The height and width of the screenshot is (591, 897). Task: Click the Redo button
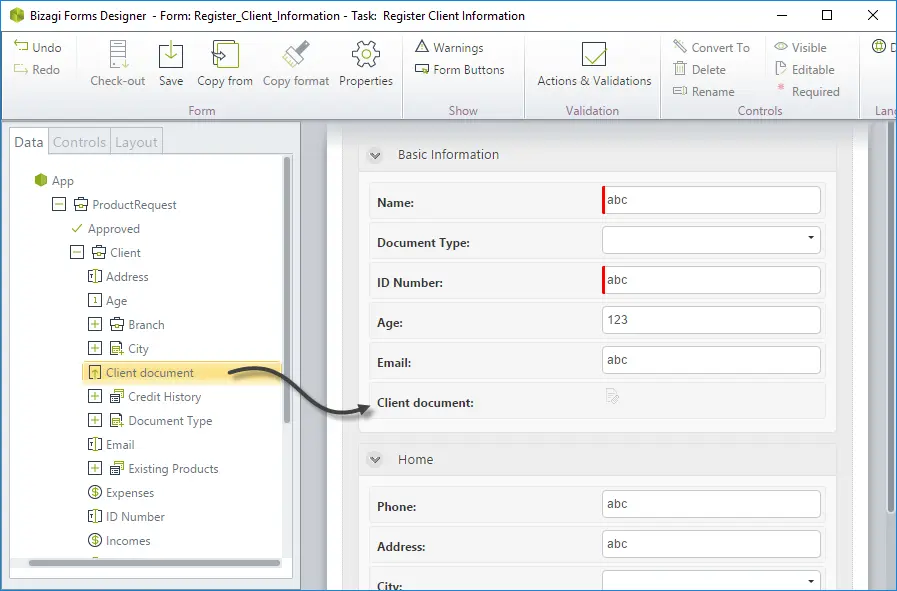[x=38, y=70]
